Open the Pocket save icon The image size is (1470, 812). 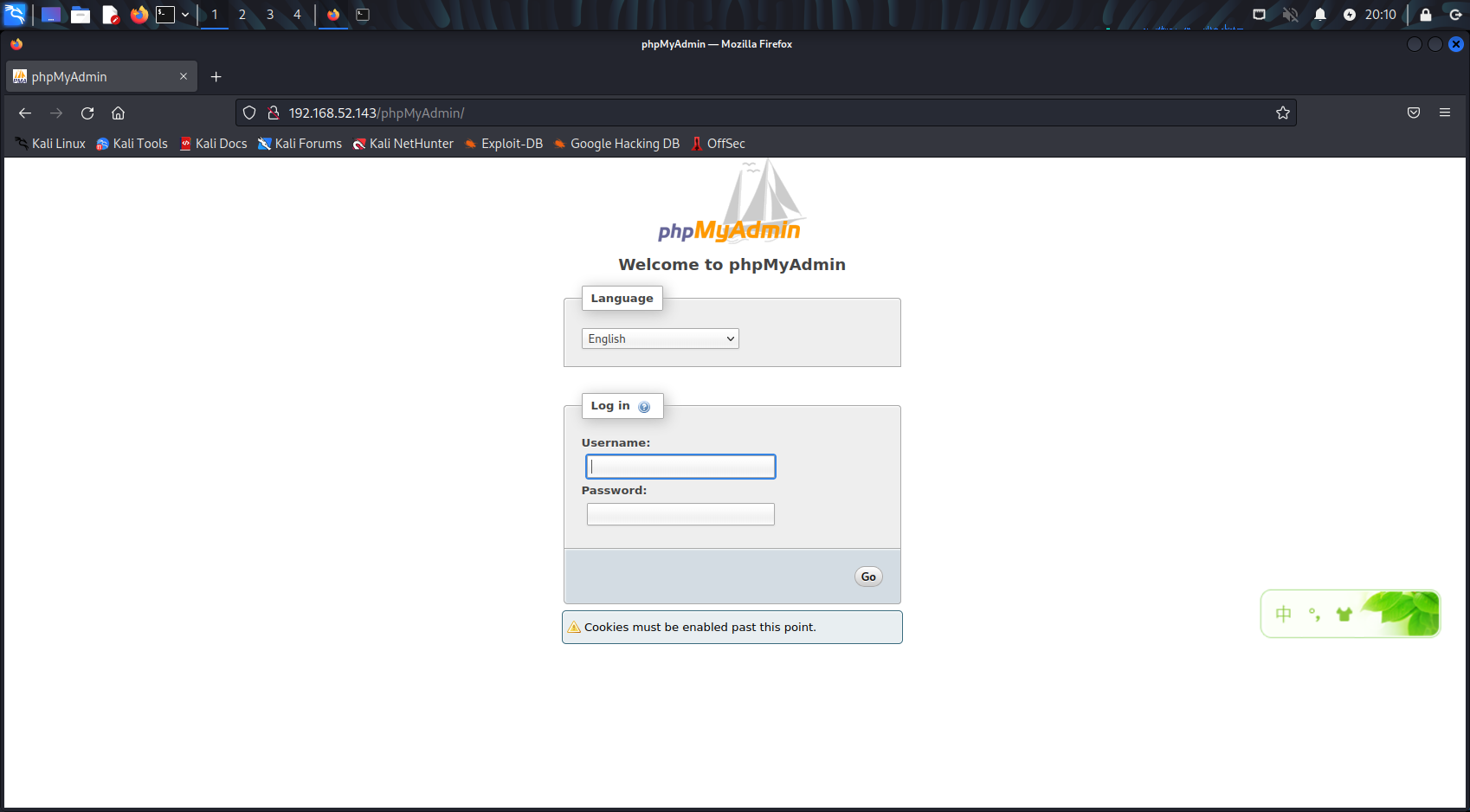tap(1414, 113)
